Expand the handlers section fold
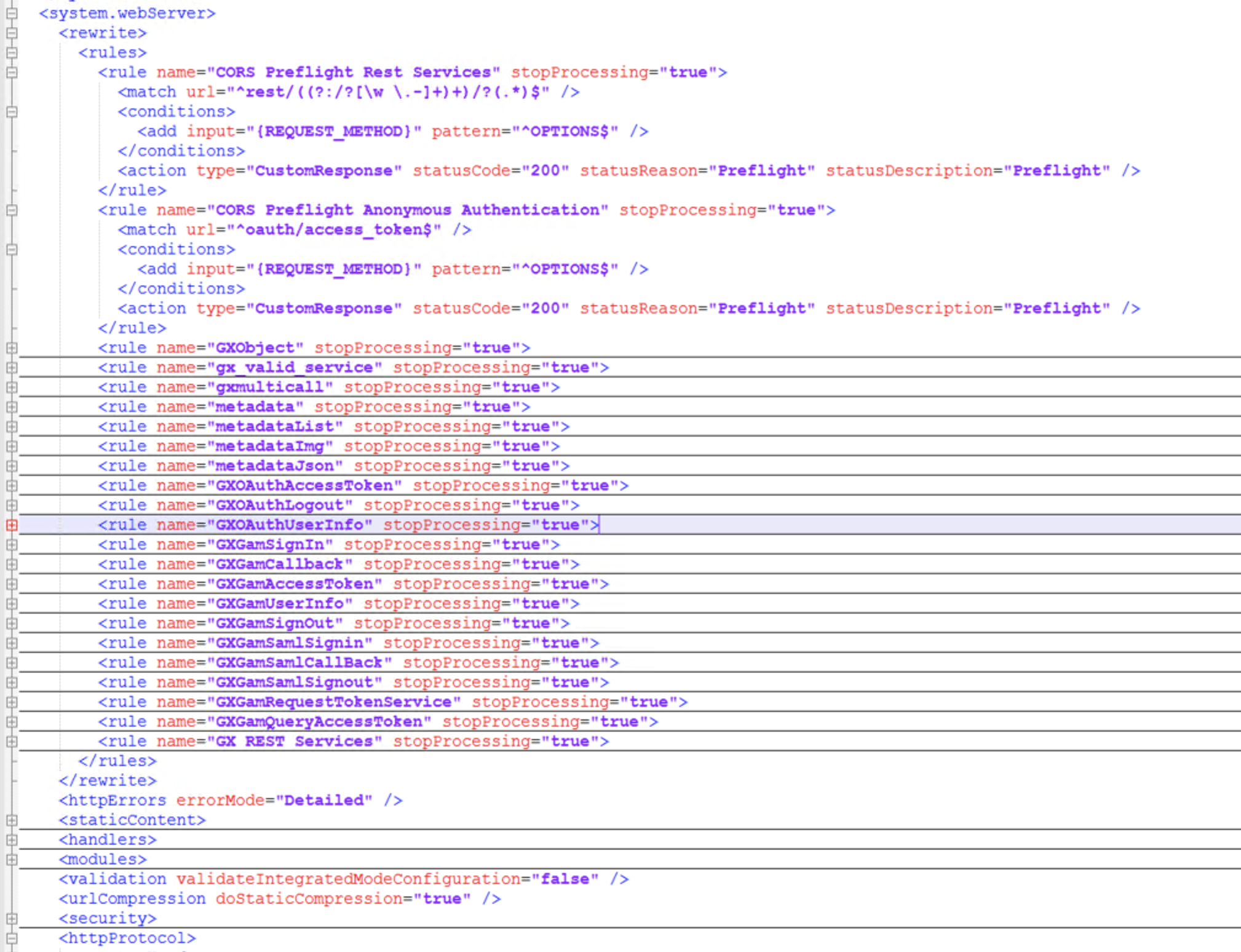 click(11, 839)
